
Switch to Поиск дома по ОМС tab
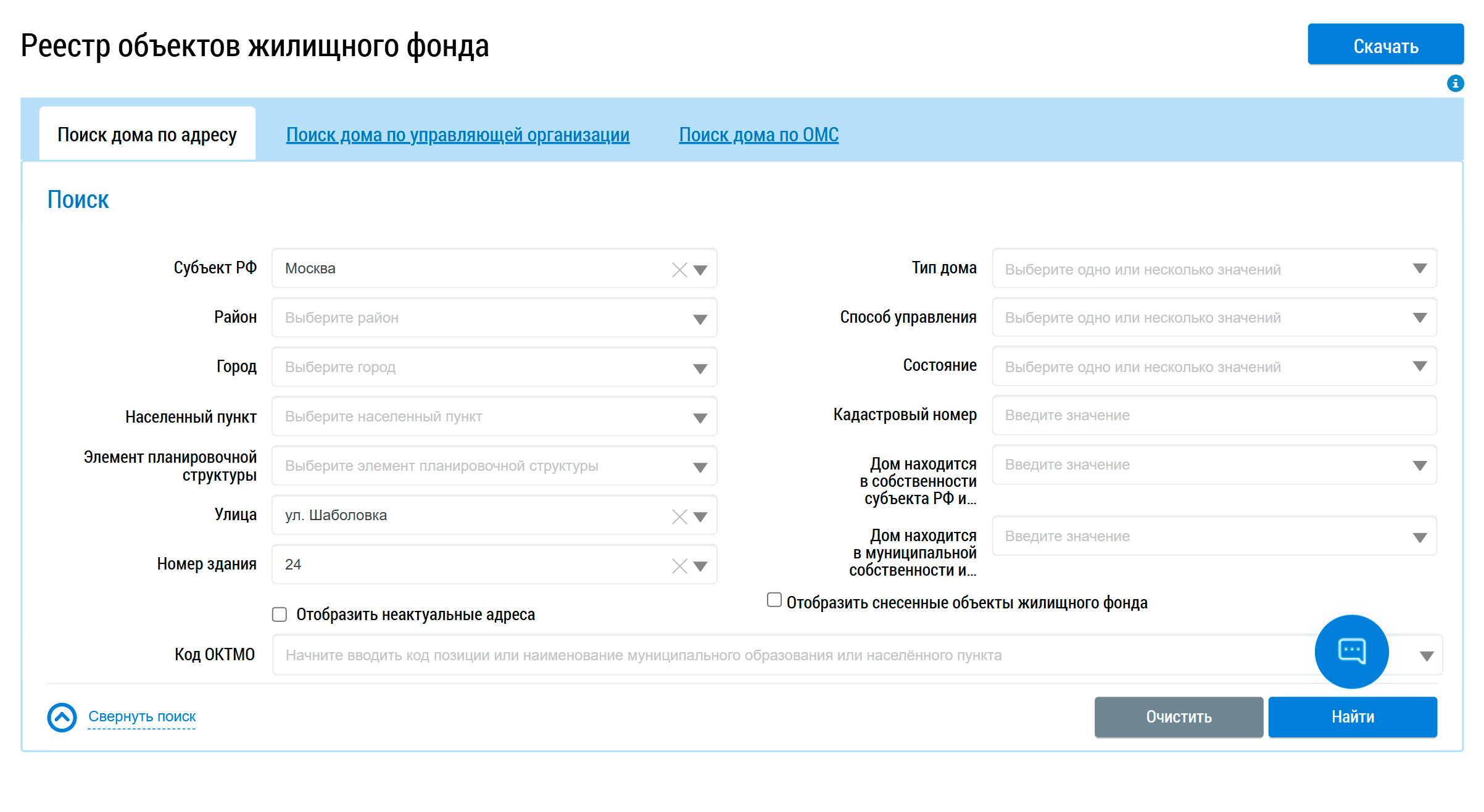[759, 135]
